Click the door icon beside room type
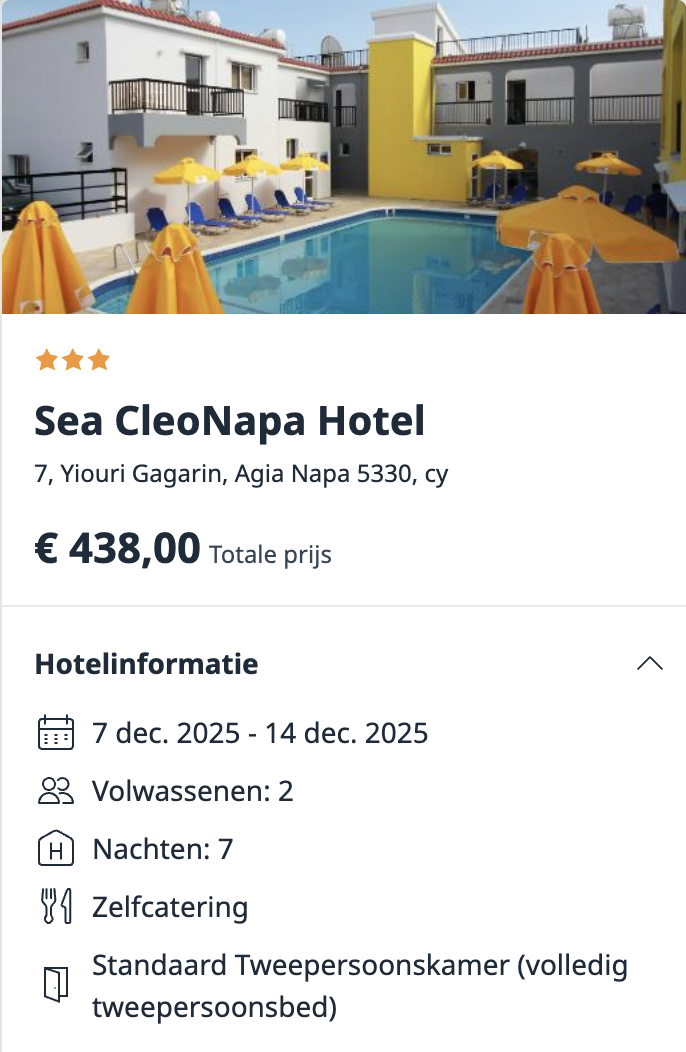 tap(55, 985)
